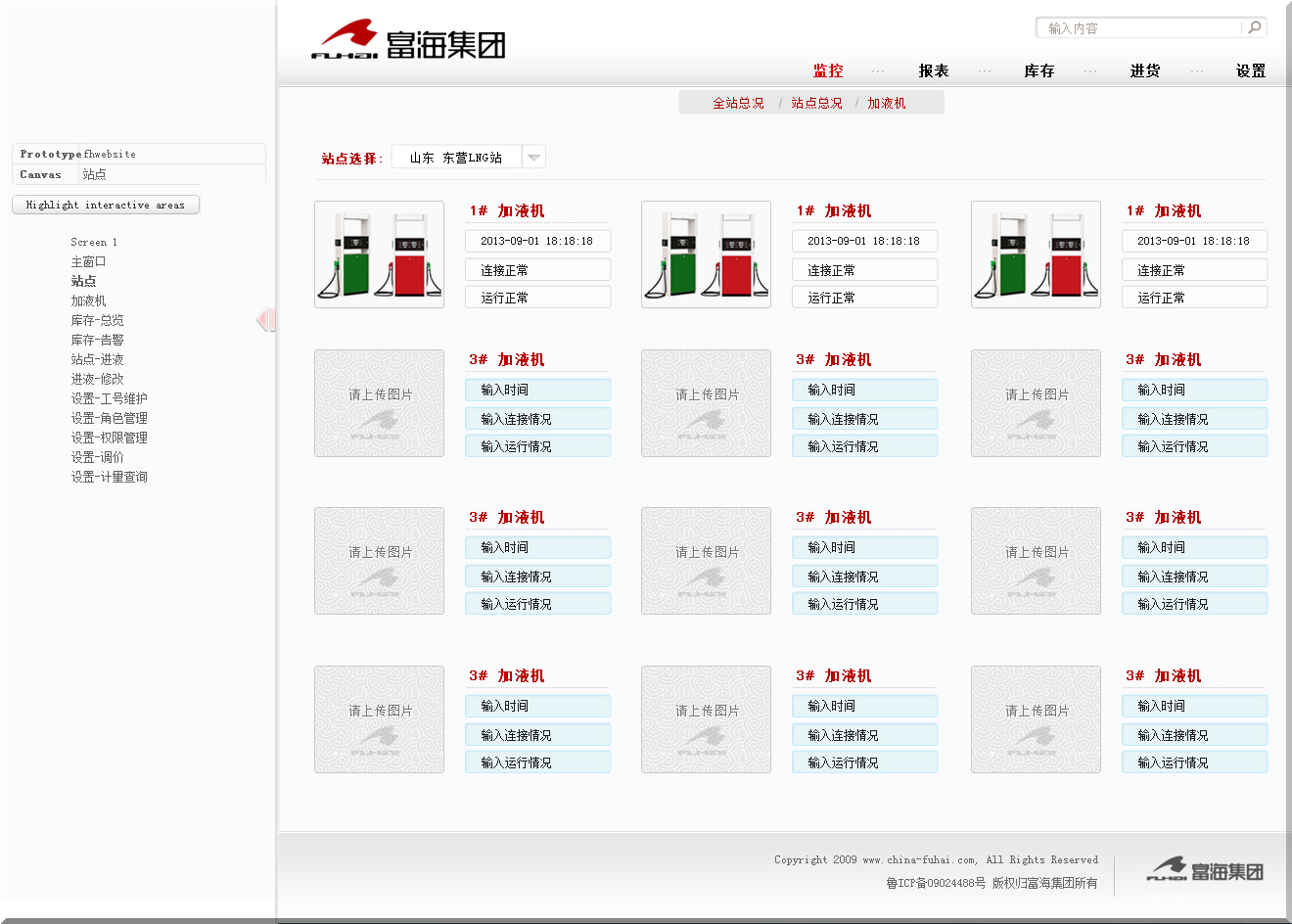Open the 监控 menu tab
The image size is (1292, 924).
click(828, 70)
